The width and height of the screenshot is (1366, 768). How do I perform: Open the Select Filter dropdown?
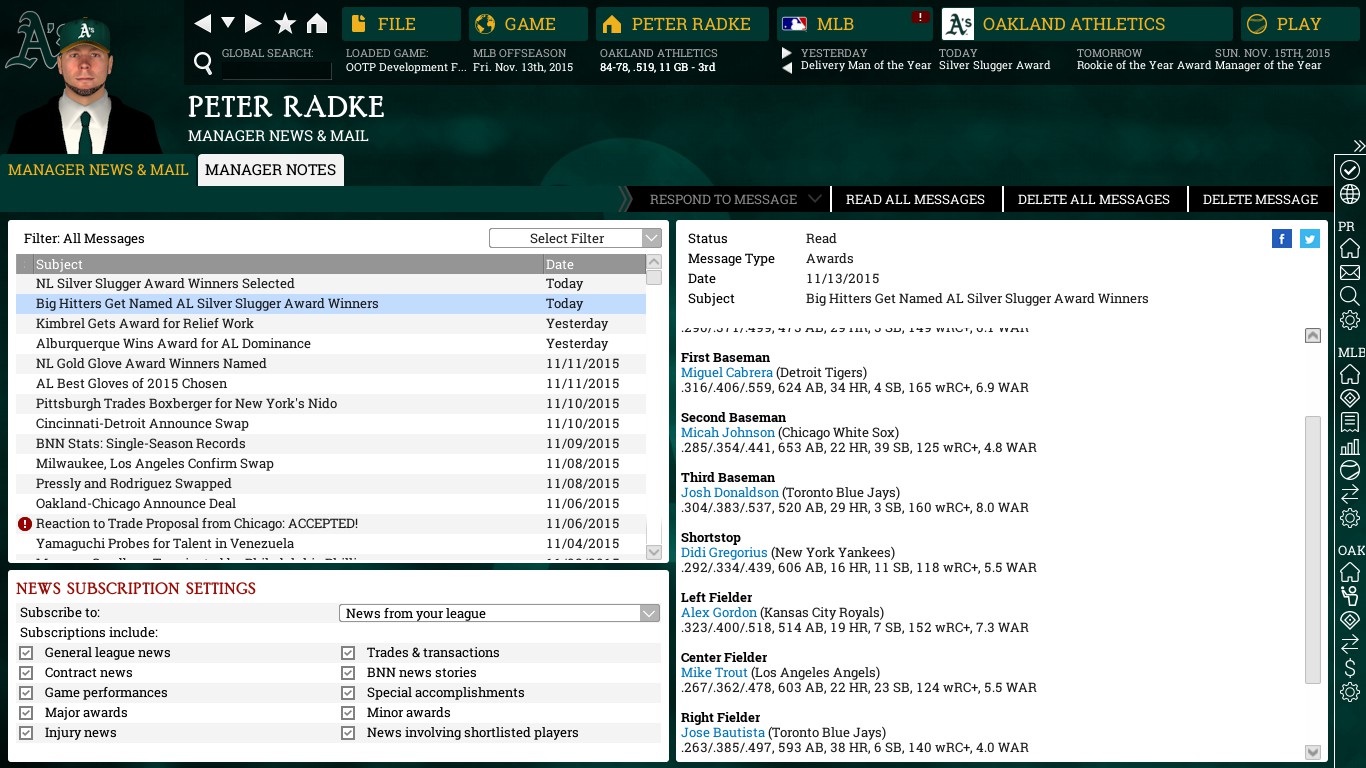click(575, 238)
